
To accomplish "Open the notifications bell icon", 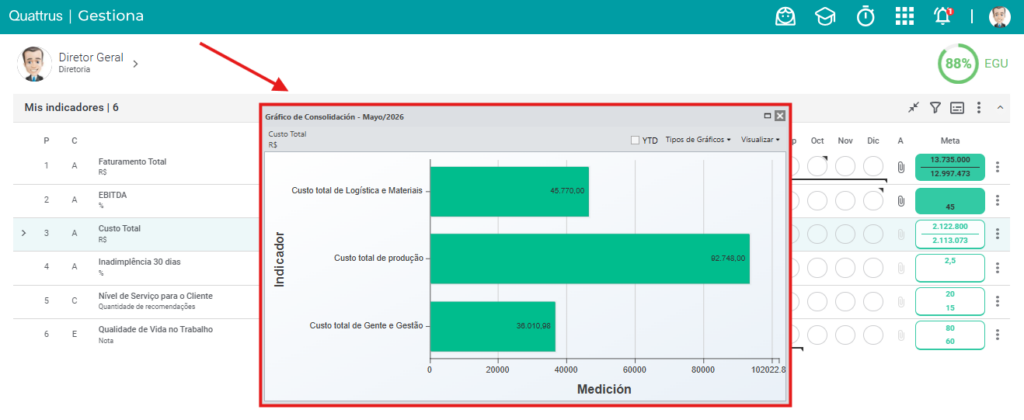I will 943,16.
